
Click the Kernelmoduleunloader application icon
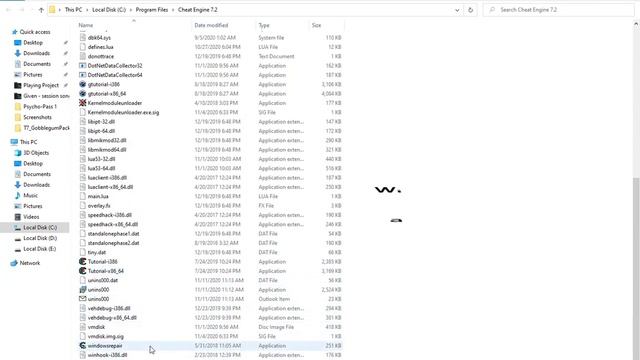coord(82,103)
